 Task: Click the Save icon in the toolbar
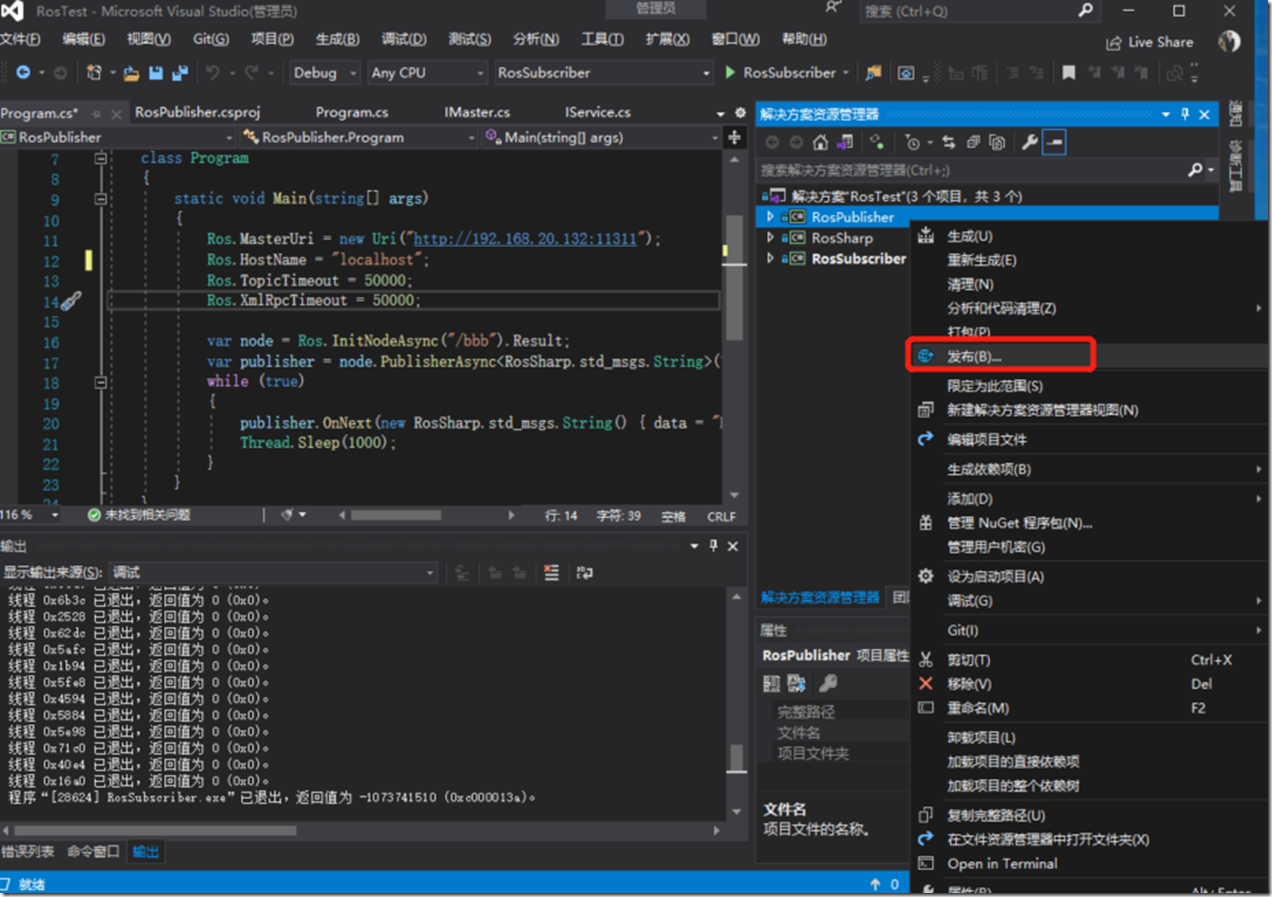(156, 73)
